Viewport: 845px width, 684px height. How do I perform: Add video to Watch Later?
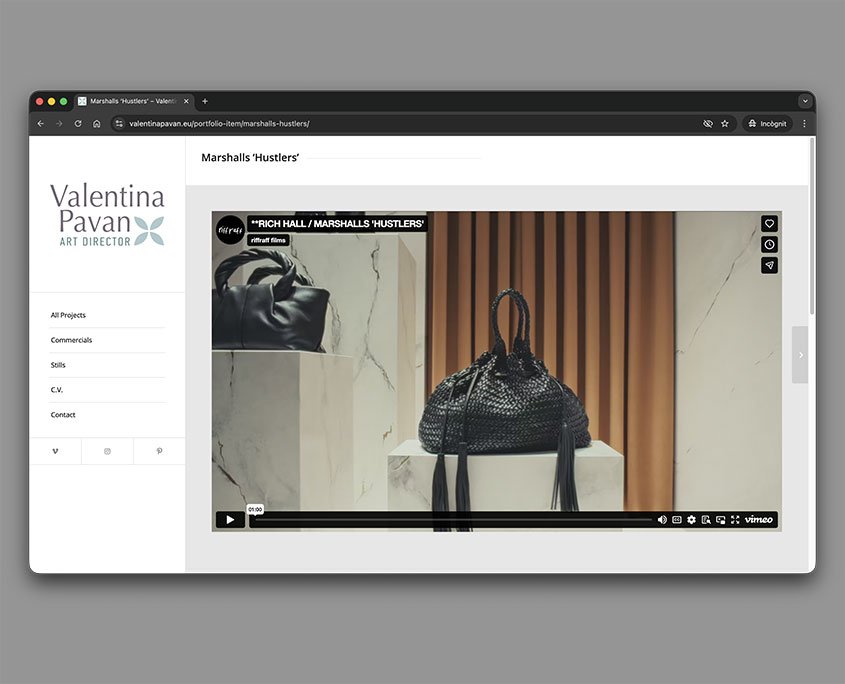[x=769, y=245]
